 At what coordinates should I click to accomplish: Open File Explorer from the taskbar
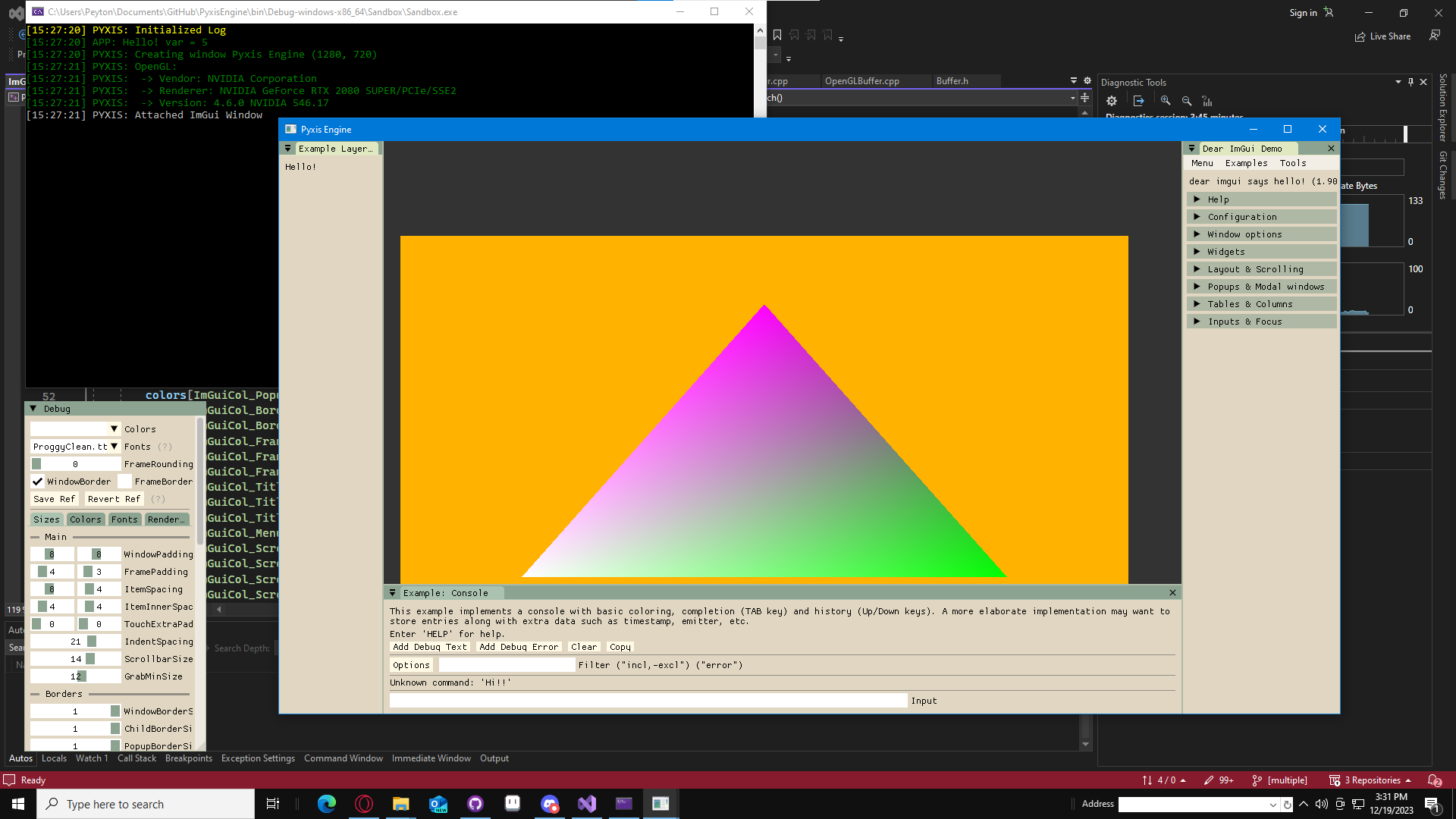tap(401, 804)
